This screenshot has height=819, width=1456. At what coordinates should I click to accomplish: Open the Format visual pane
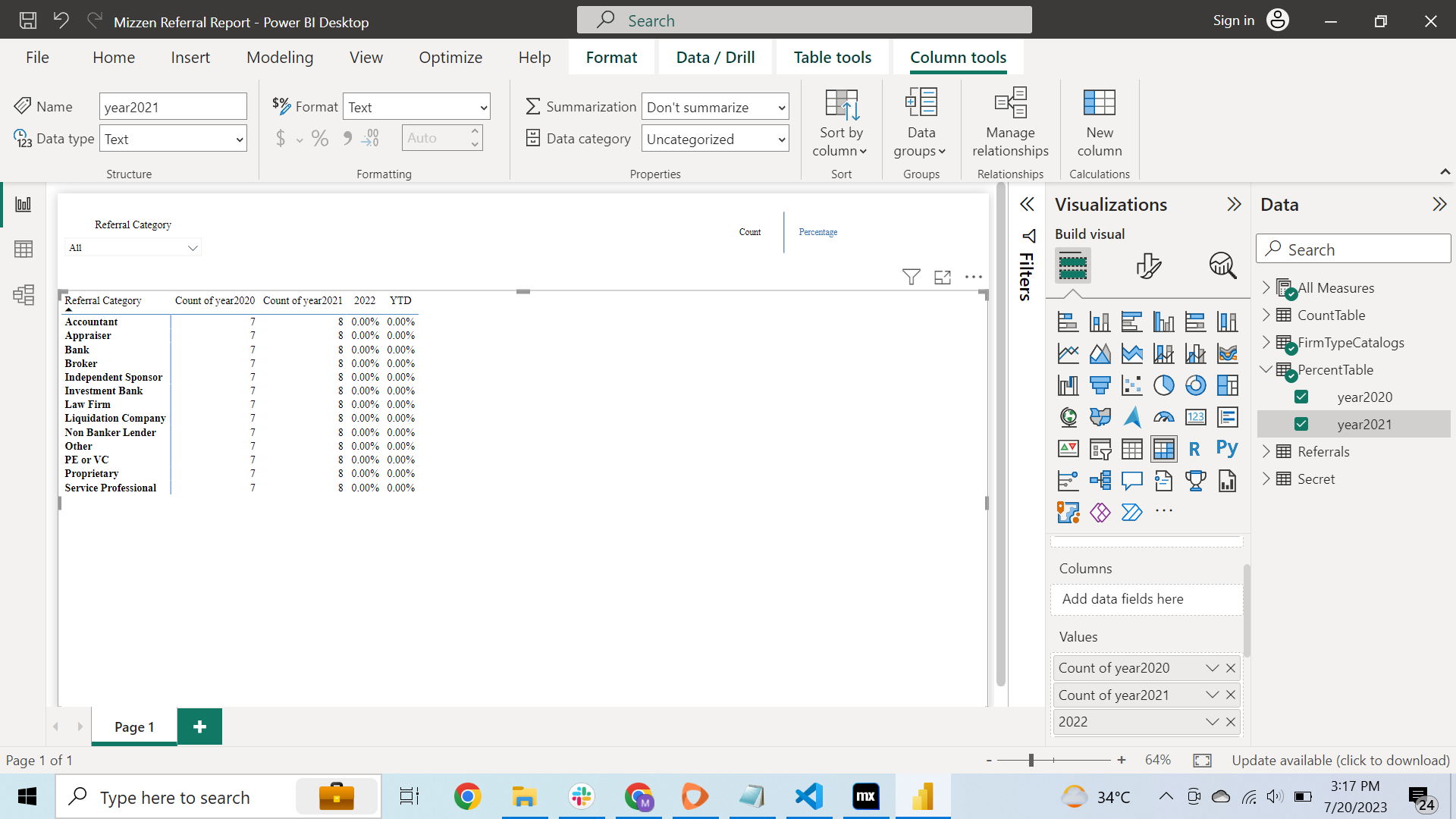point(1148,265)
